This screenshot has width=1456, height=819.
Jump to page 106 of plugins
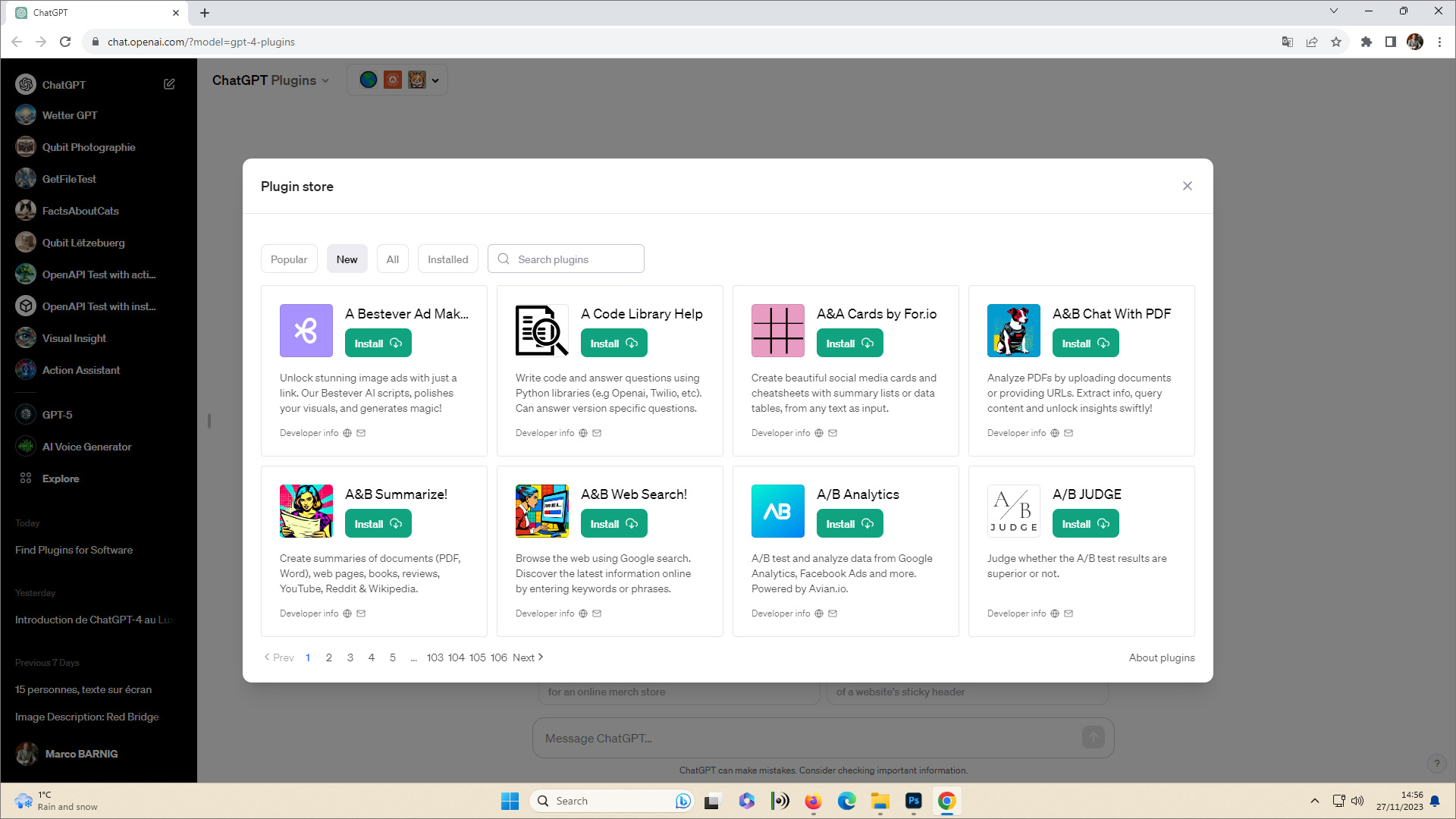click(x=499, y=657)
